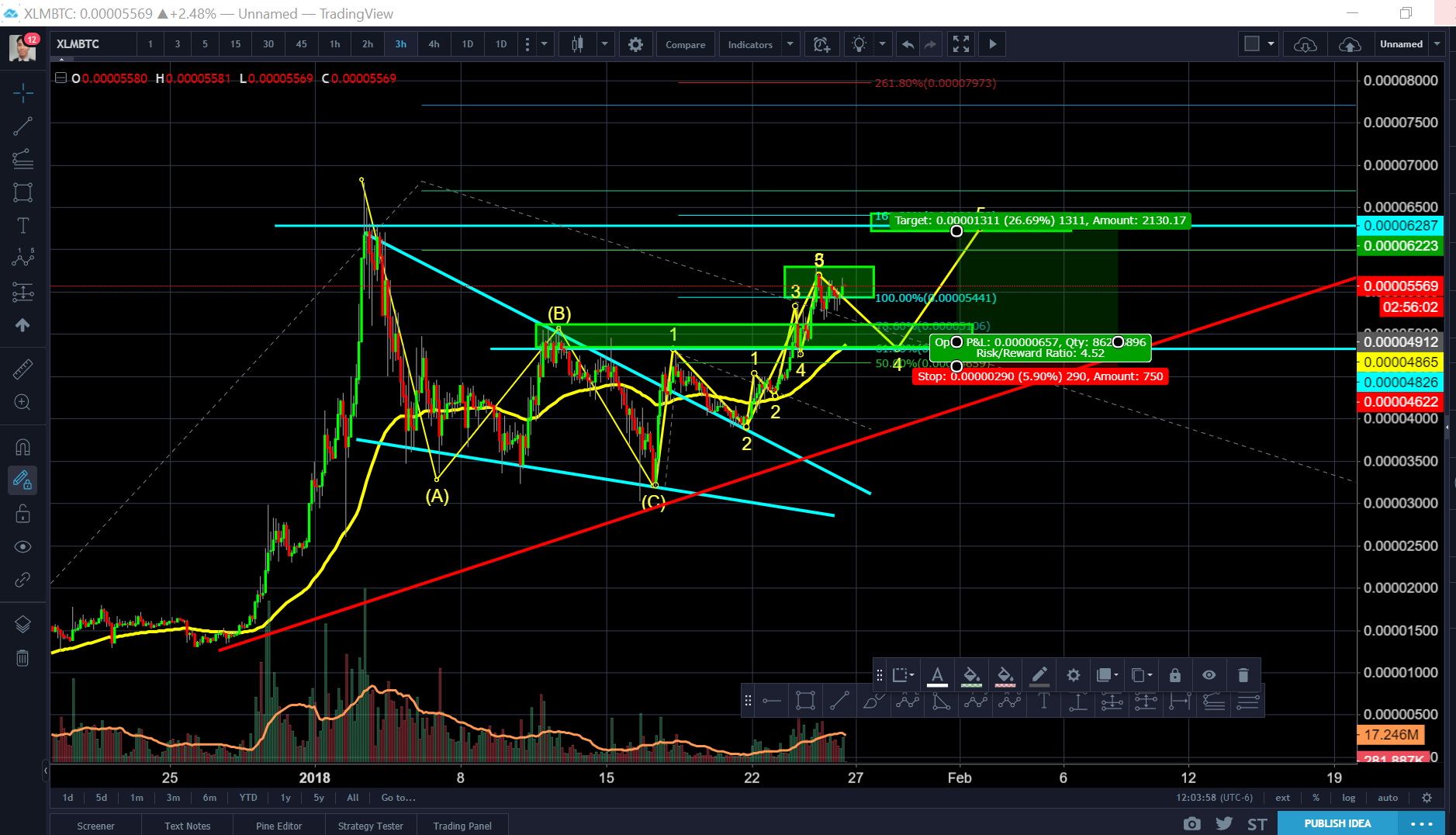Toggle auto scale on price axis
Screen dimensions: 1456x835
point(1388,797)
